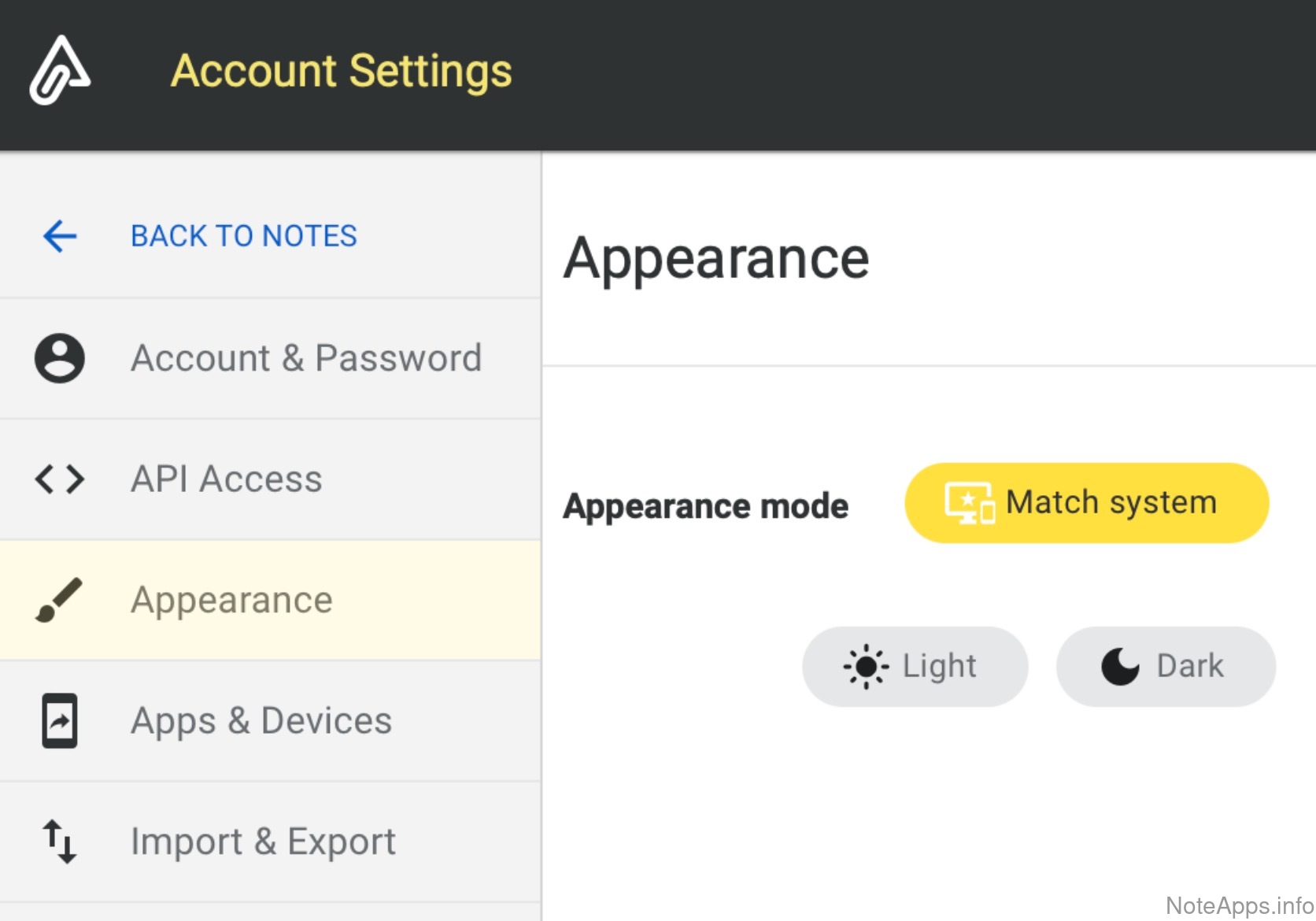Click the moon icon for dark mode
The image size is (1316, 921).
tap(1120, 667)
